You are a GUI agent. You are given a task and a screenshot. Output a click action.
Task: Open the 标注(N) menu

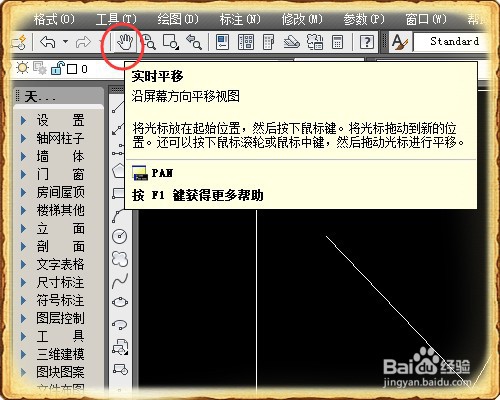[240, 19]
